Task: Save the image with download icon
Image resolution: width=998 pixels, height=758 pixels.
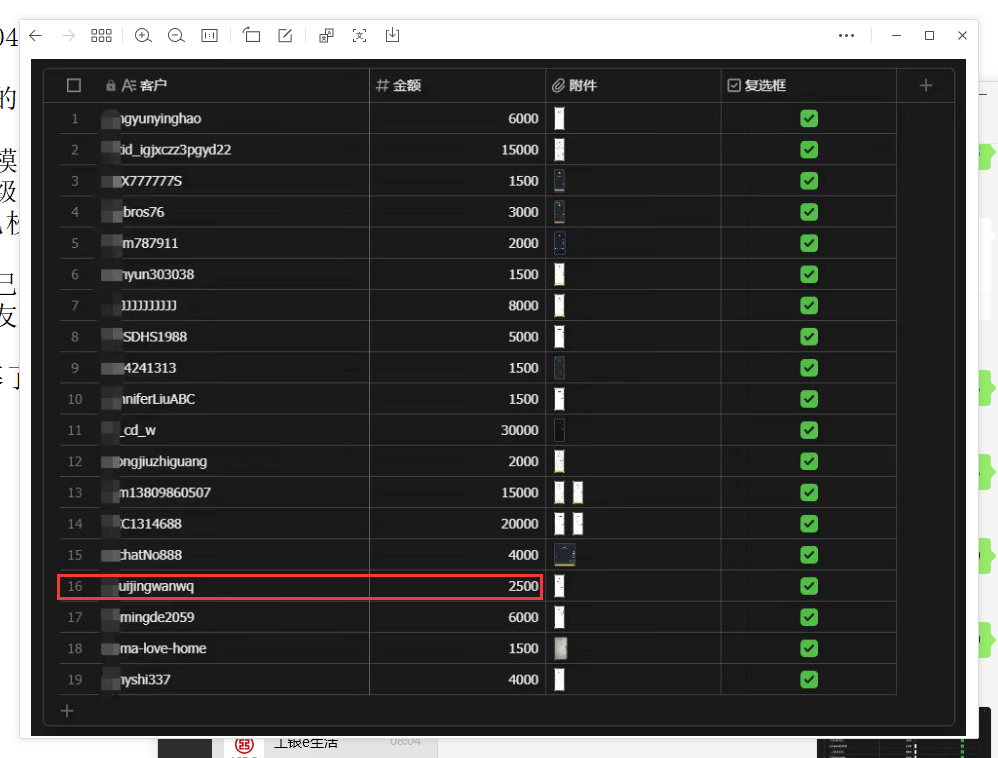Action: pyautogui.click(x=393, y=36)
